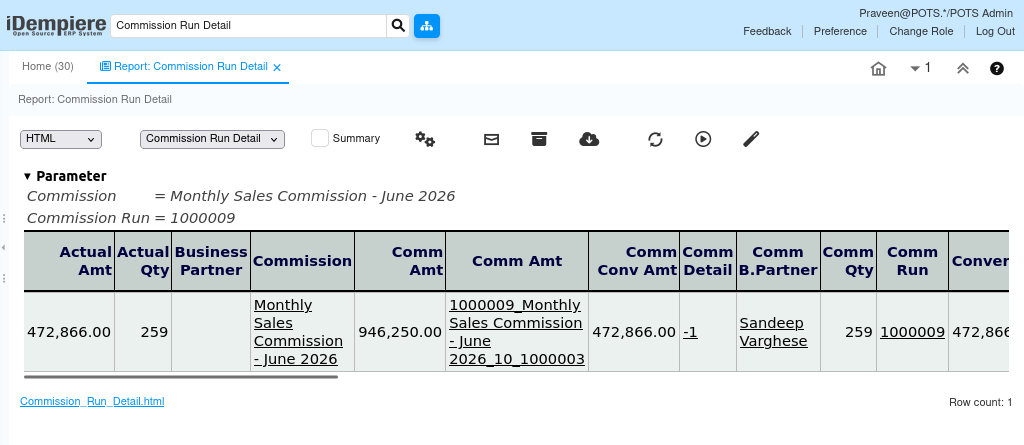
Task: Toggle the Summary checkbox
Action: pyautogui.click(x=319, y=138)
